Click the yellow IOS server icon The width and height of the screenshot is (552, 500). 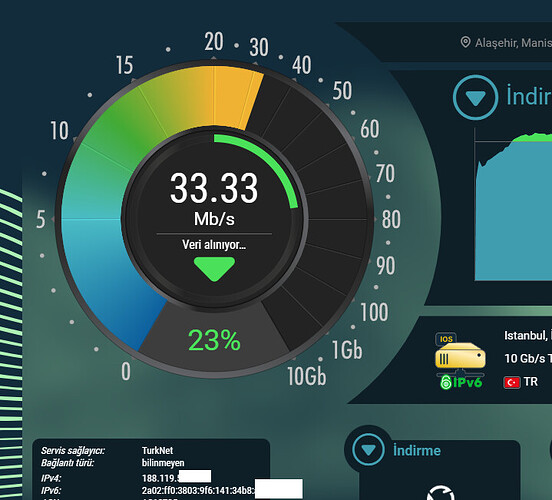[x=460, y=353]
